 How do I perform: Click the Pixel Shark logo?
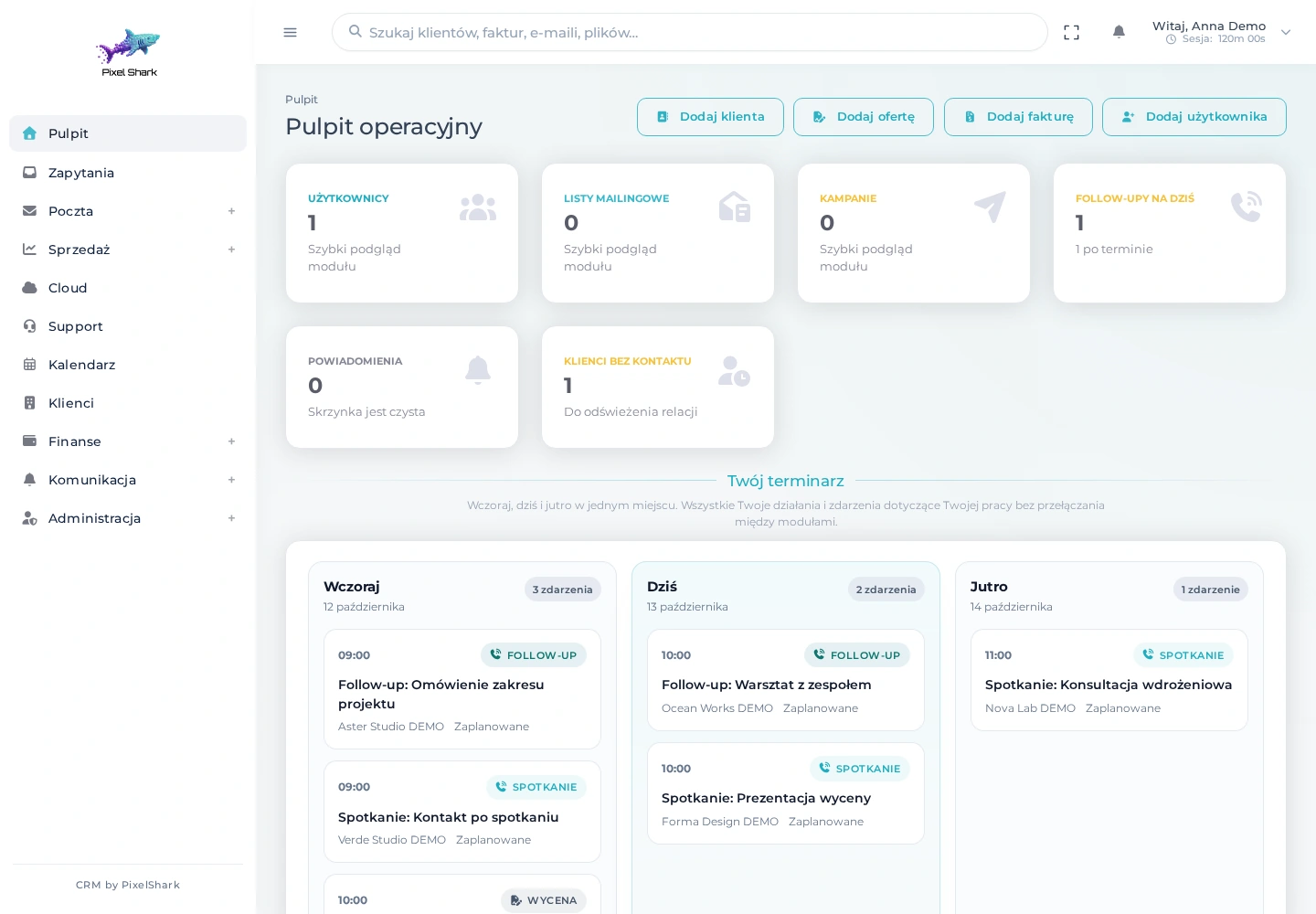[129, 53]
